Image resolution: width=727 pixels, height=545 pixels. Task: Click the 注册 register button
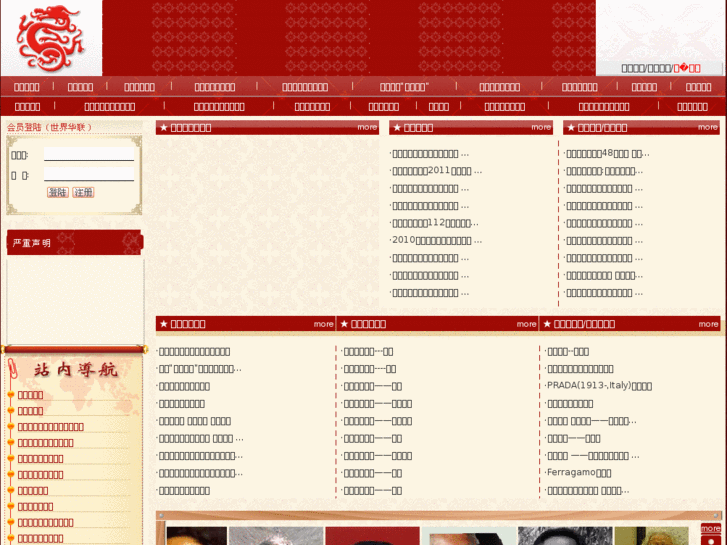(x=83, y=192)
